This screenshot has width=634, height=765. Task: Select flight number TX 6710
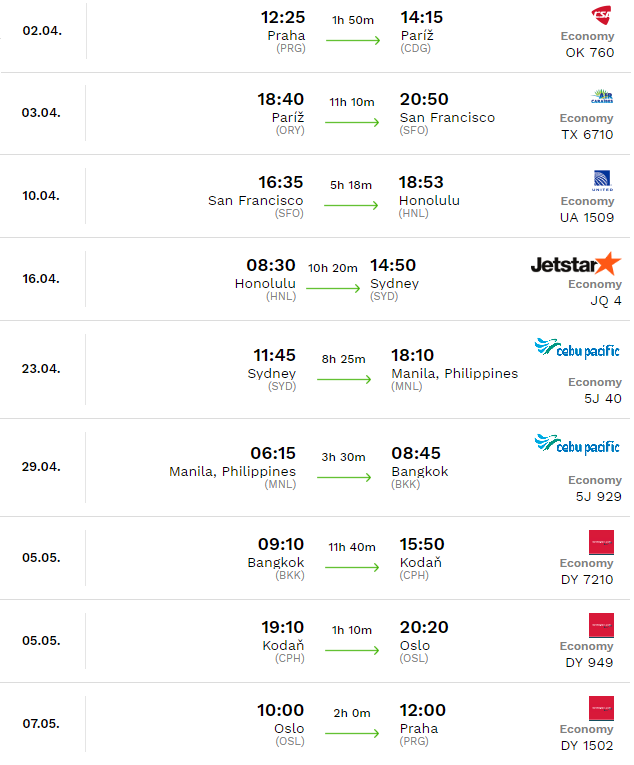click(x=587, y=135)
